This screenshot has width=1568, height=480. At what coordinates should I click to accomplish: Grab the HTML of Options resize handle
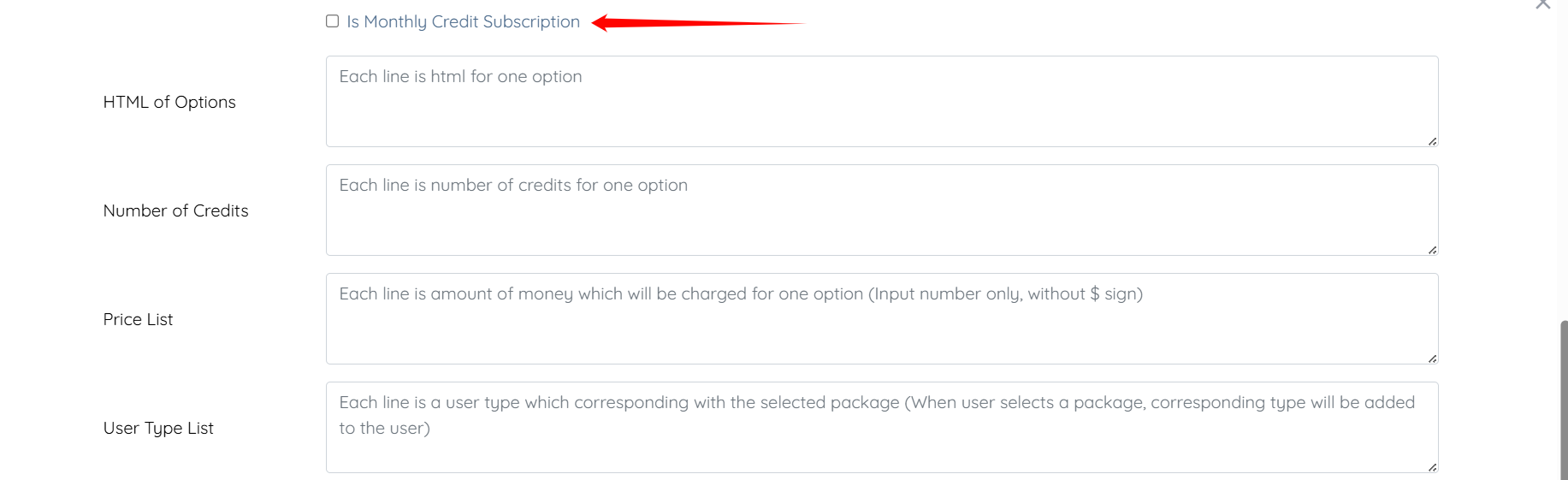tap(1432, 141)
